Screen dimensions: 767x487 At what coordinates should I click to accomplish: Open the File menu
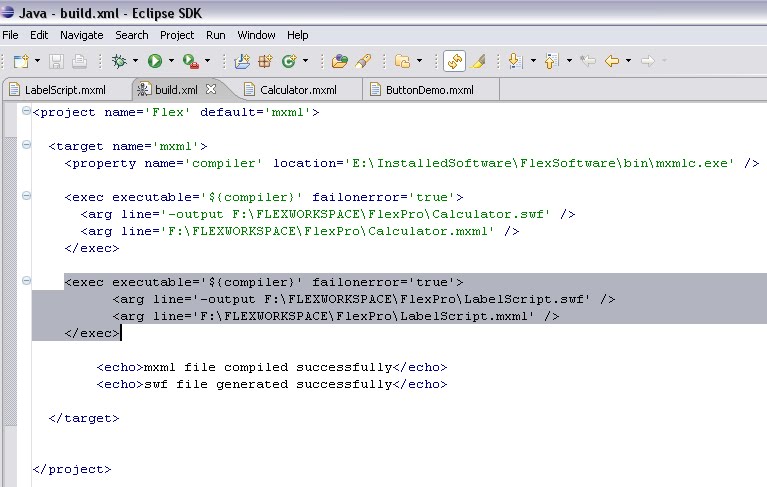[x=10, y=35]
